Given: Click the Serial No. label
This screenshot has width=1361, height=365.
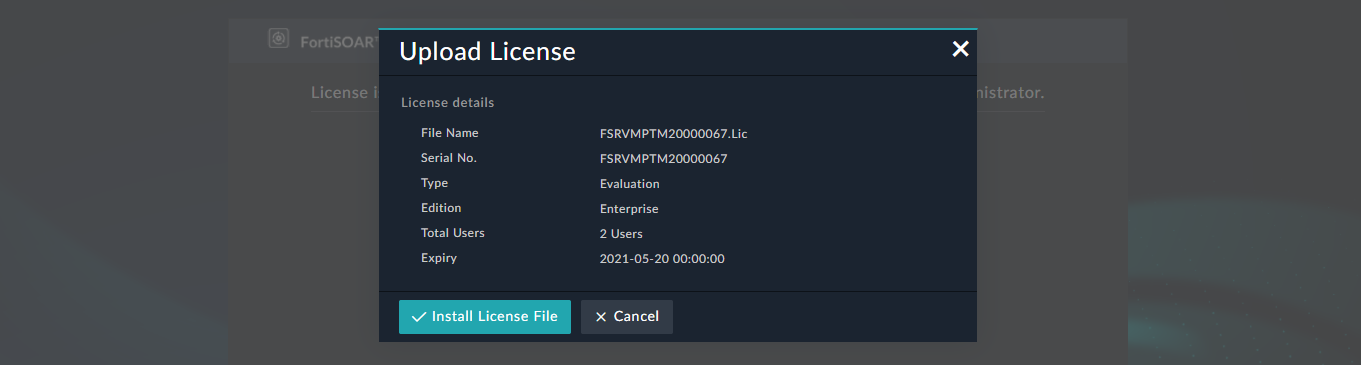Looking at the screenshot, I should click(x=449, y=158).
